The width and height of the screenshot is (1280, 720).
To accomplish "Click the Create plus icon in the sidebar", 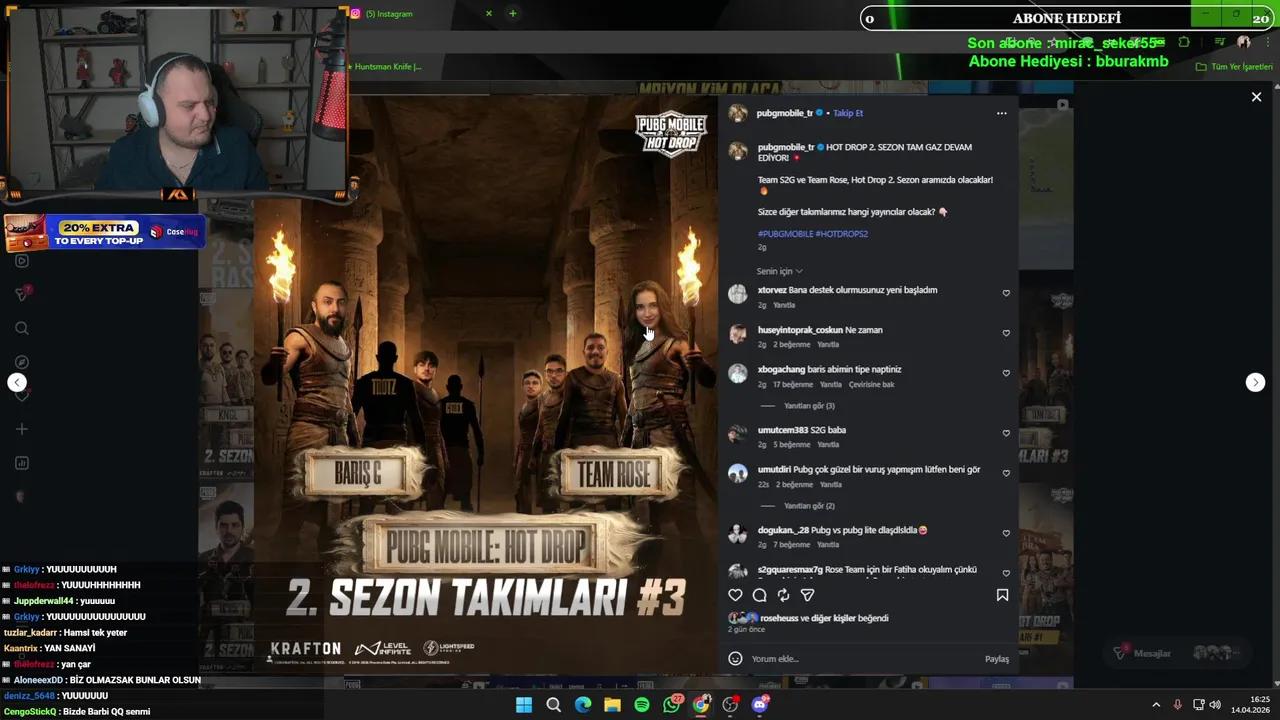I will pyautogui.click(x=22, y=429).
